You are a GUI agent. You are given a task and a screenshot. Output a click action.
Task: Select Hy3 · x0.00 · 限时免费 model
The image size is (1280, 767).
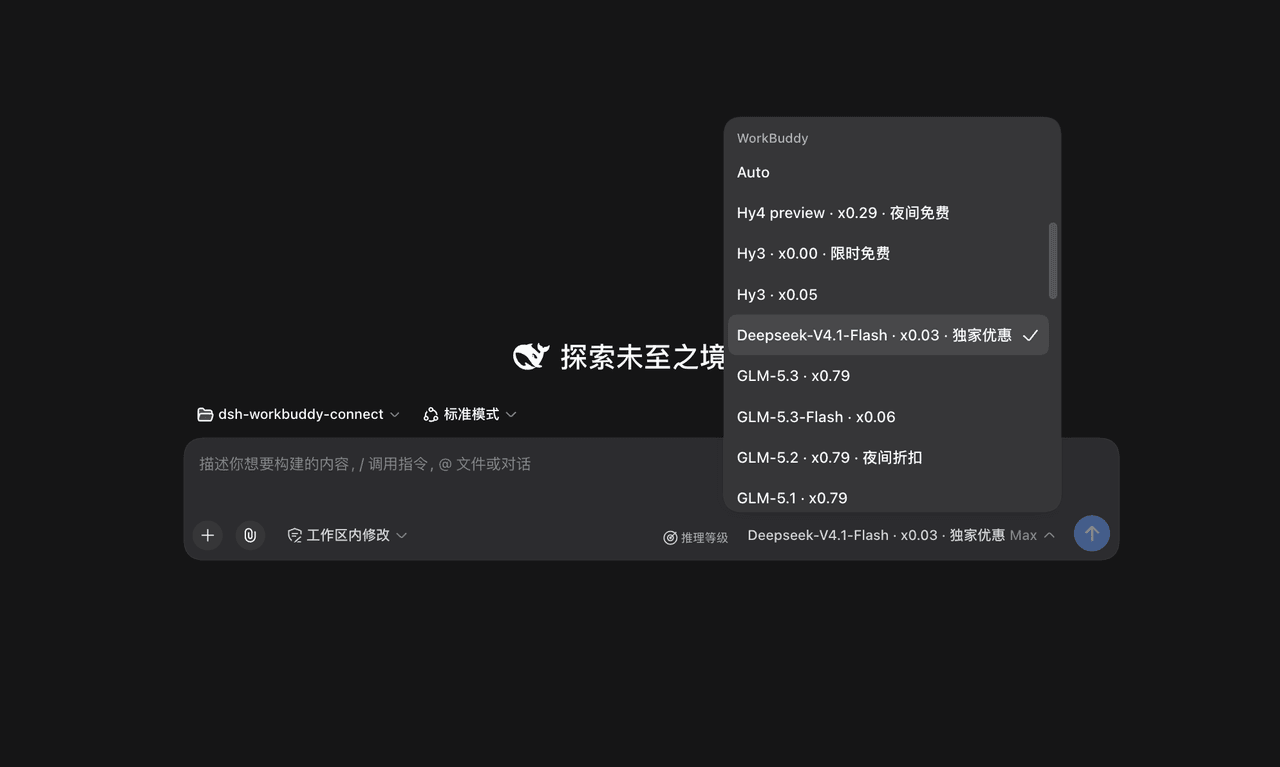tap(888, 254)
